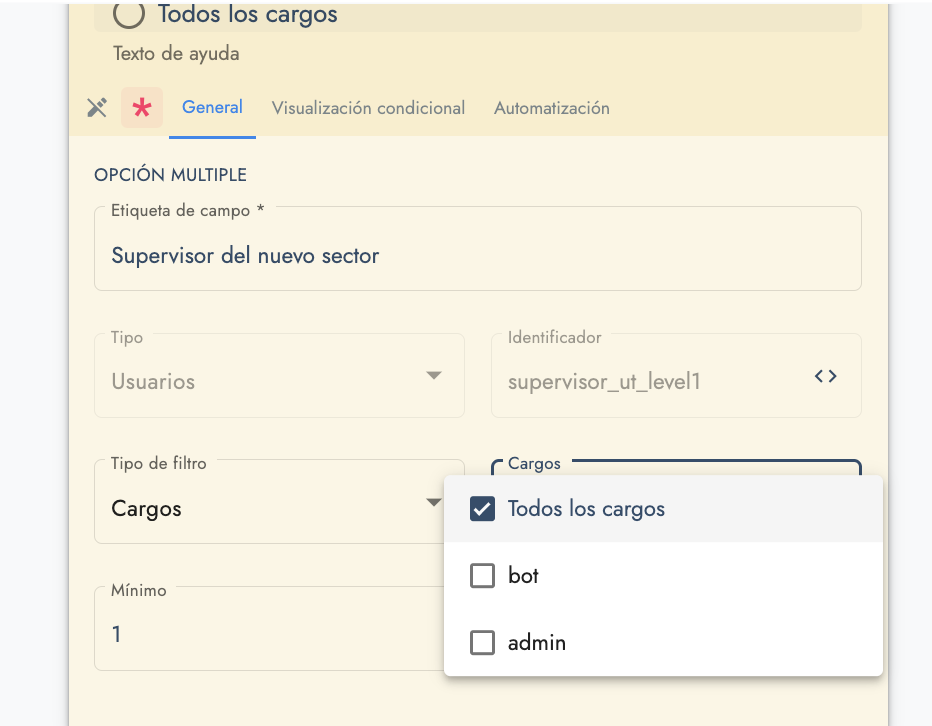Image resolution: width=932 pixels, height=726 pixels.
Task: Select the "General" tab
Action: [x=212, y=107]
